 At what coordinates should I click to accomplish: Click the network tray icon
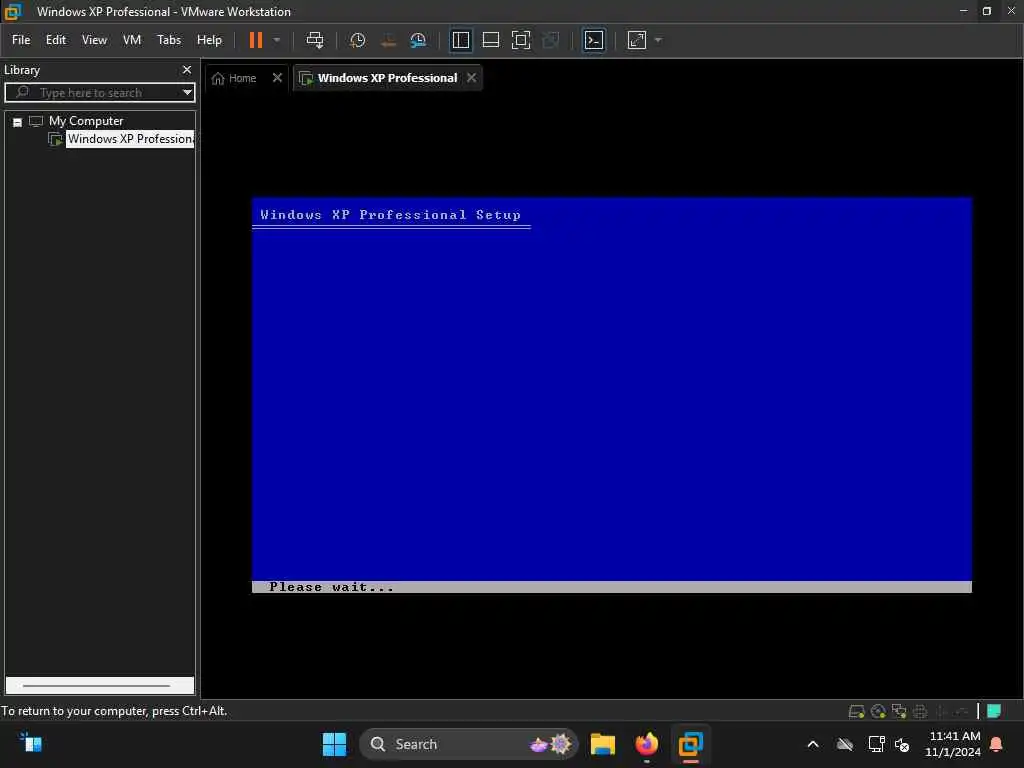(x=876, y=744)
